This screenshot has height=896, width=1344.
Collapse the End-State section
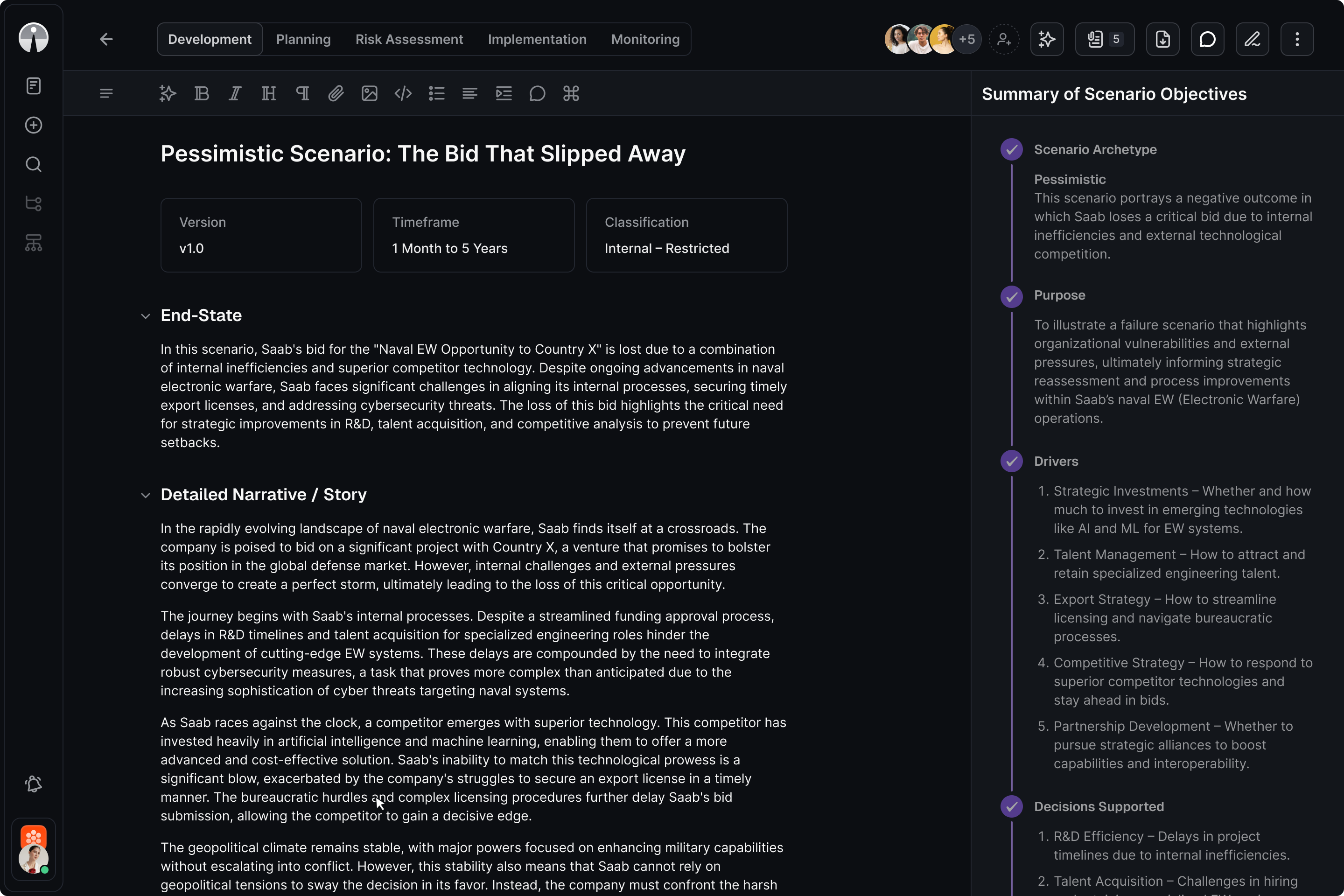point(146,316)
